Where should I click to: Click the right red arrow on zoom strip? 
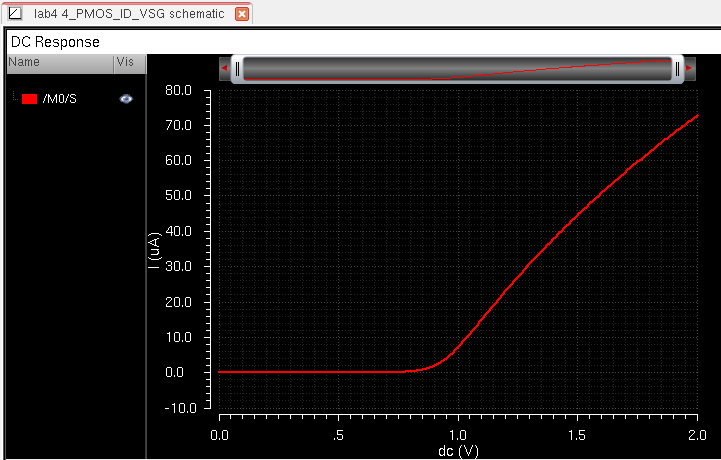click(691, 69)
